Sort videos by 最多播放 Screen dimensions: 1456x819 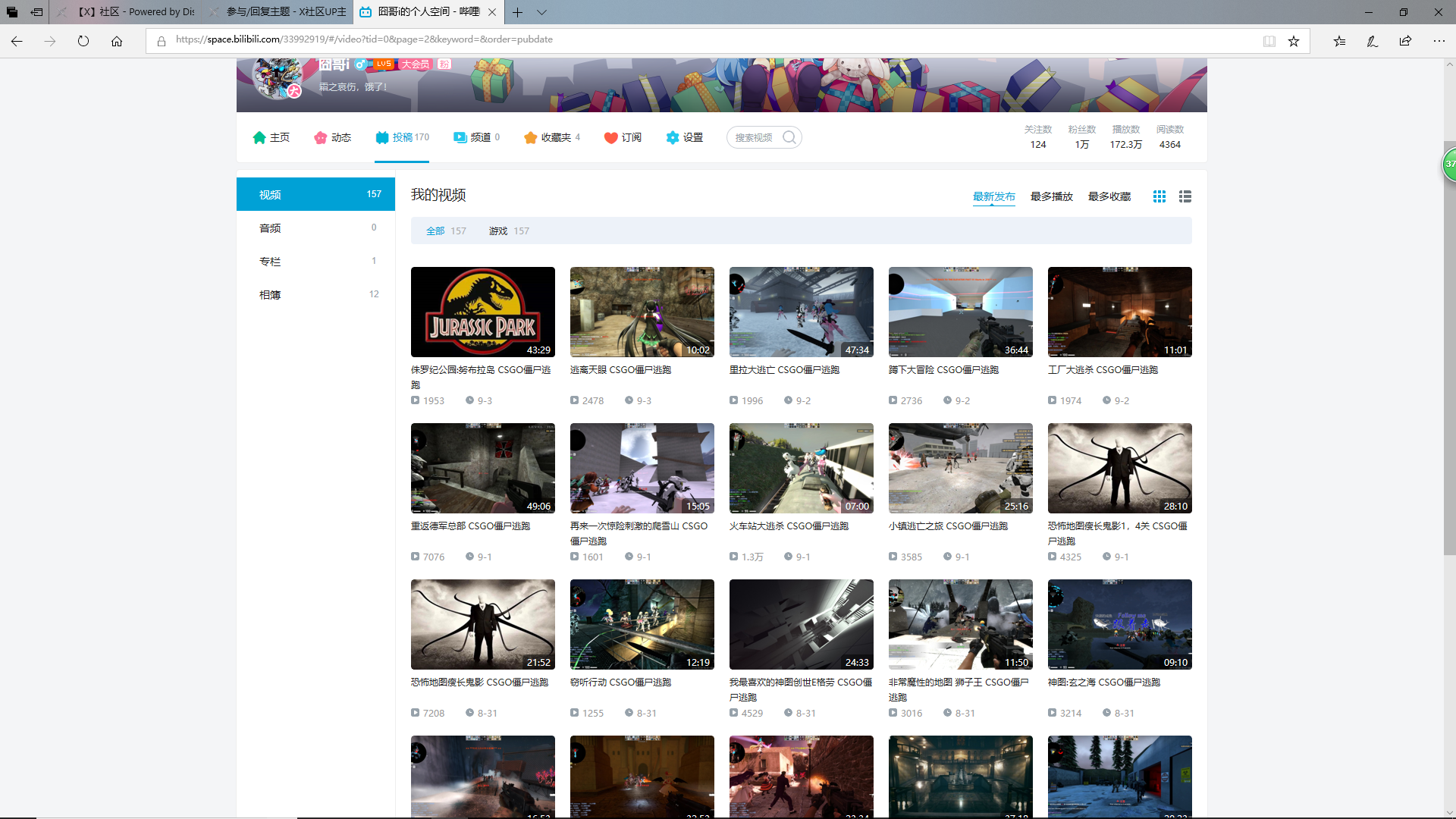tap(1051, 196)
